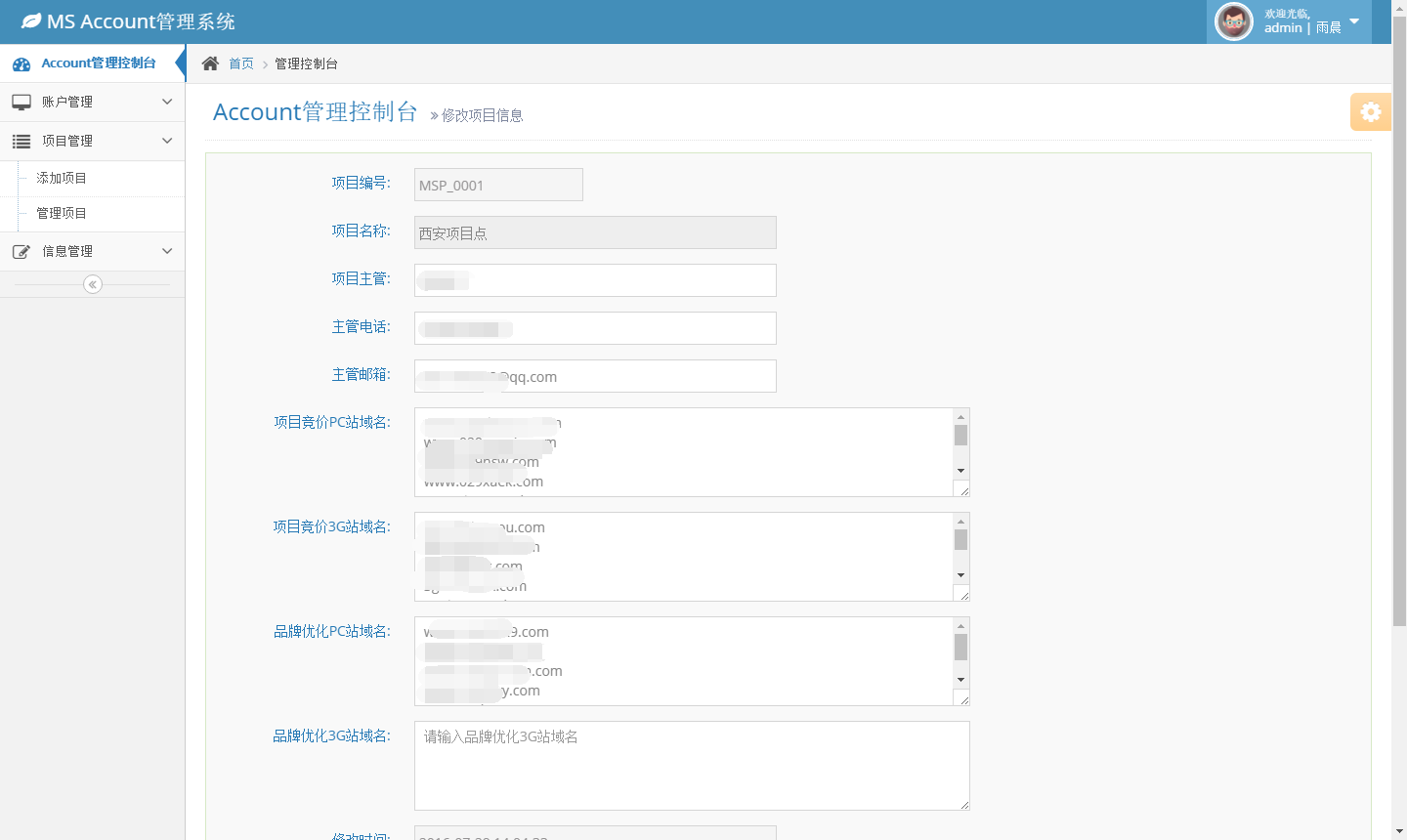Expand the 账户管理 menu chevron
Screen dimensions: 1407x840
click(x=167, y=102)
